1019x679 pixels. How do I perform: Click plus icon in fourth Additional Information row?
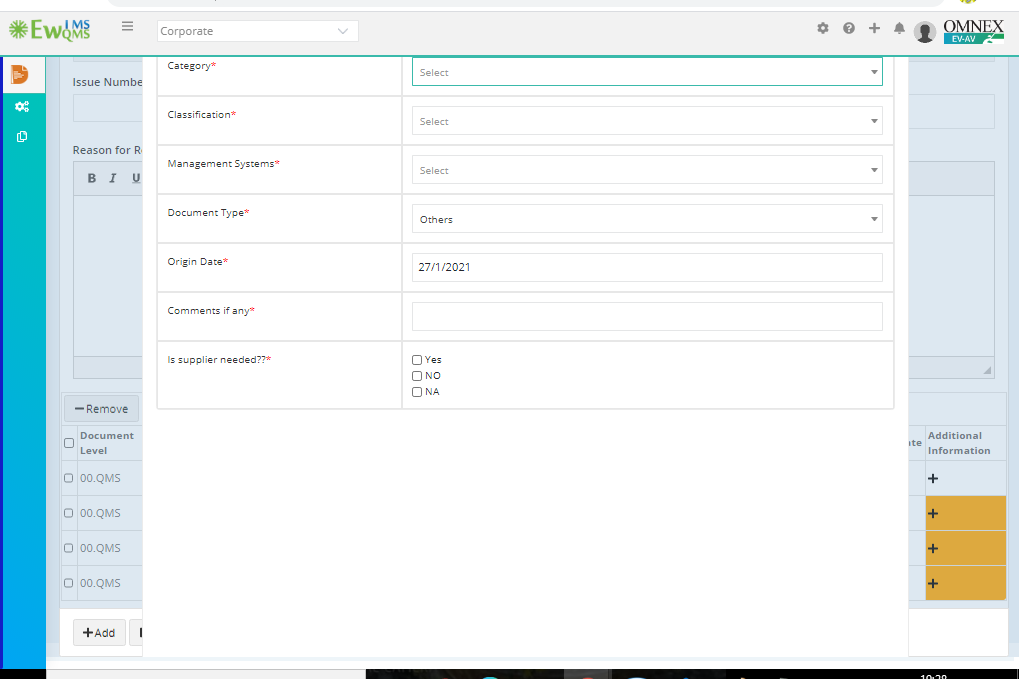click(x=933, y=583)
